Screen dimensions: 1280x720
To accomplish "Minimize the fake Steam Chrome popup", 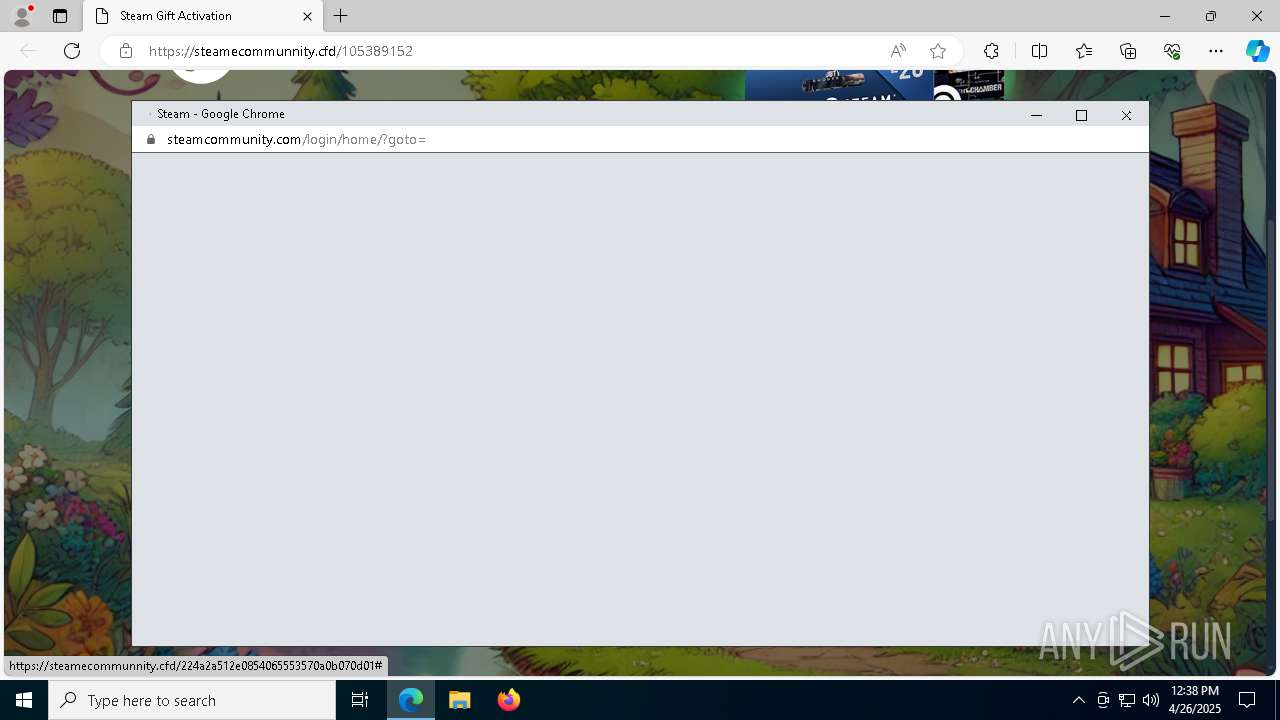I will 1036,115.
